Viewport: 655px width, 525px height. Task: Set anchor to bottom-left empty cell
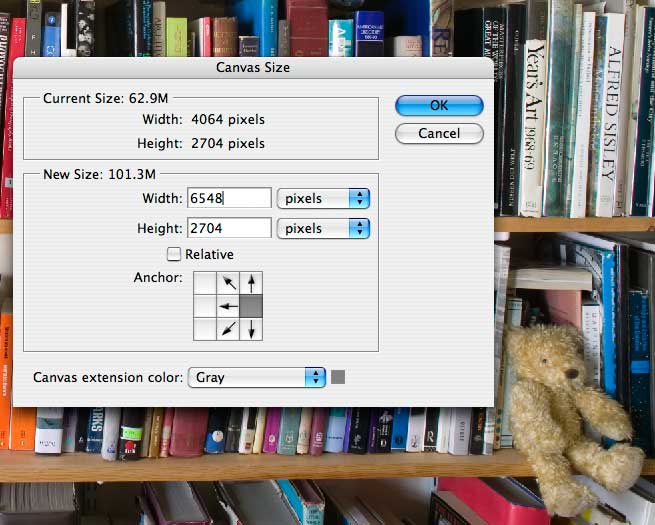click(205, 329)
